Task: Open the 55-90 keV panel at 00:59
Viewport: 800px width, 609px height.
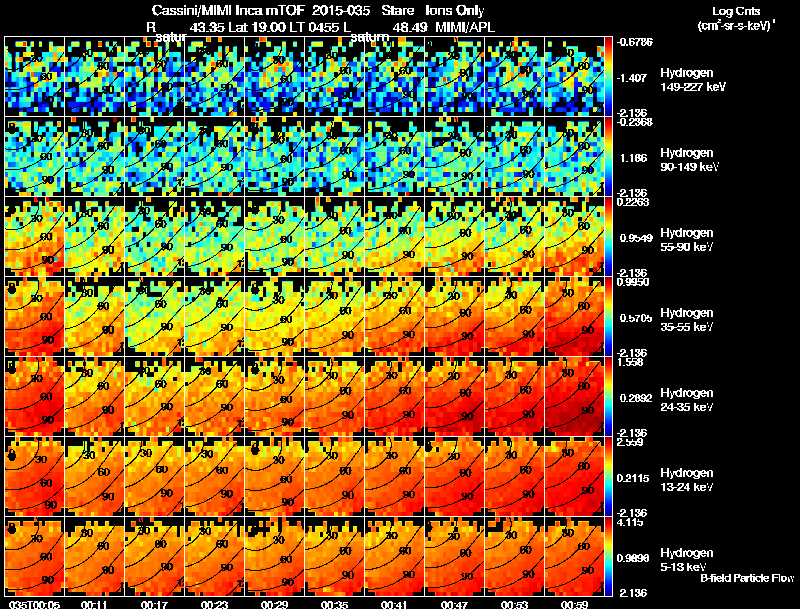Action: tap(574, 236)
